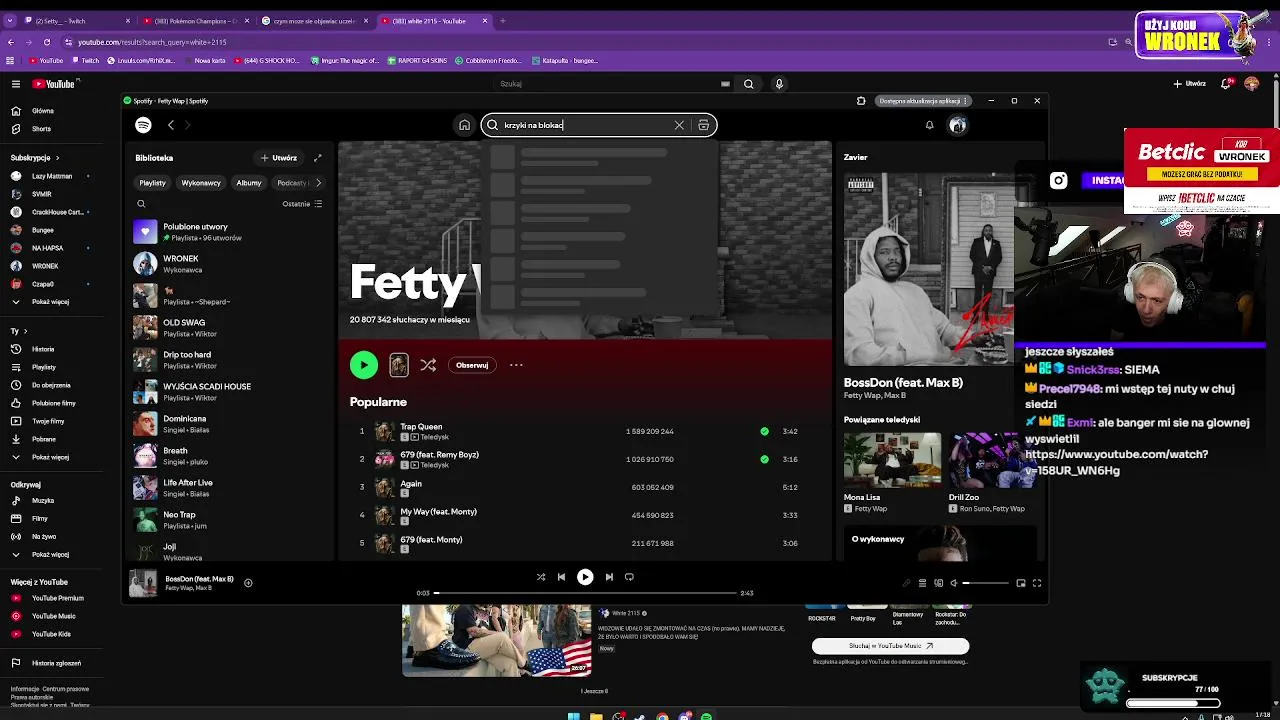Image resolution: width=1280 pixels, height=720 pixels.
Task: Open YouTube hamburger guide menu
Action: click(x=15, y=84)
